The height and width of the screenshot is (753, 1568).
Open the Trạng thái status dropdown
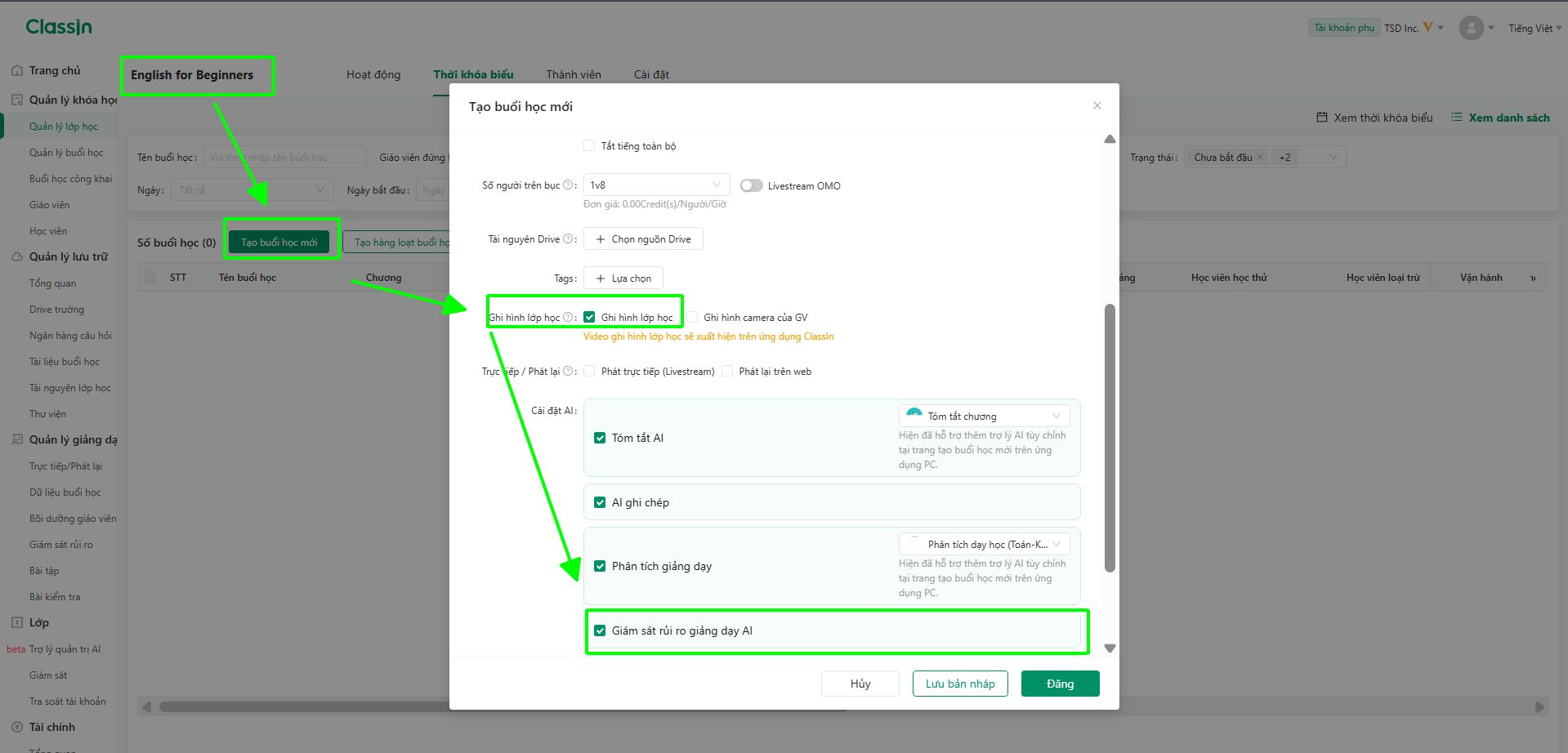1266,158
